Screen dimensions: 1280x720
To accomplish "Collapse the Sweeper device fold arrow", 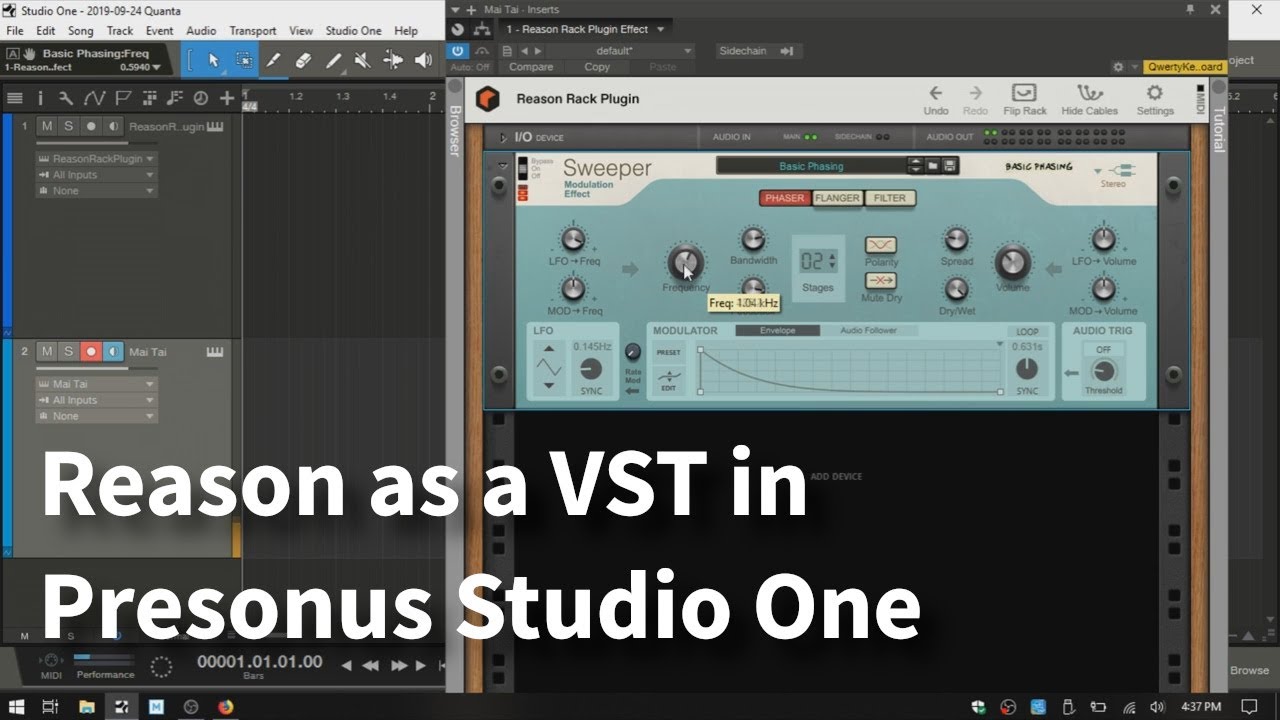I will [503, 166].
